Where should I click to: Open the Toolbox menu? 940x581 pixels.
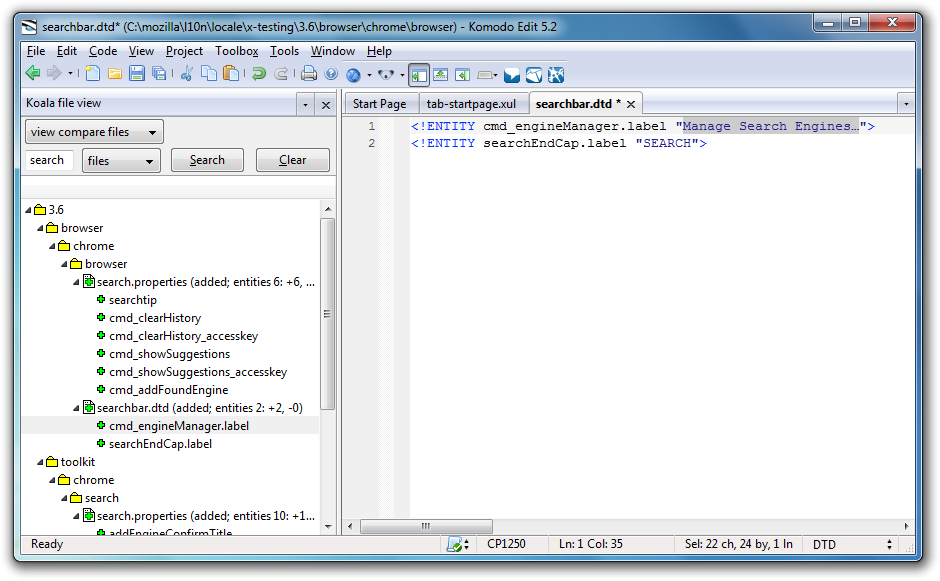coord(237,51)
